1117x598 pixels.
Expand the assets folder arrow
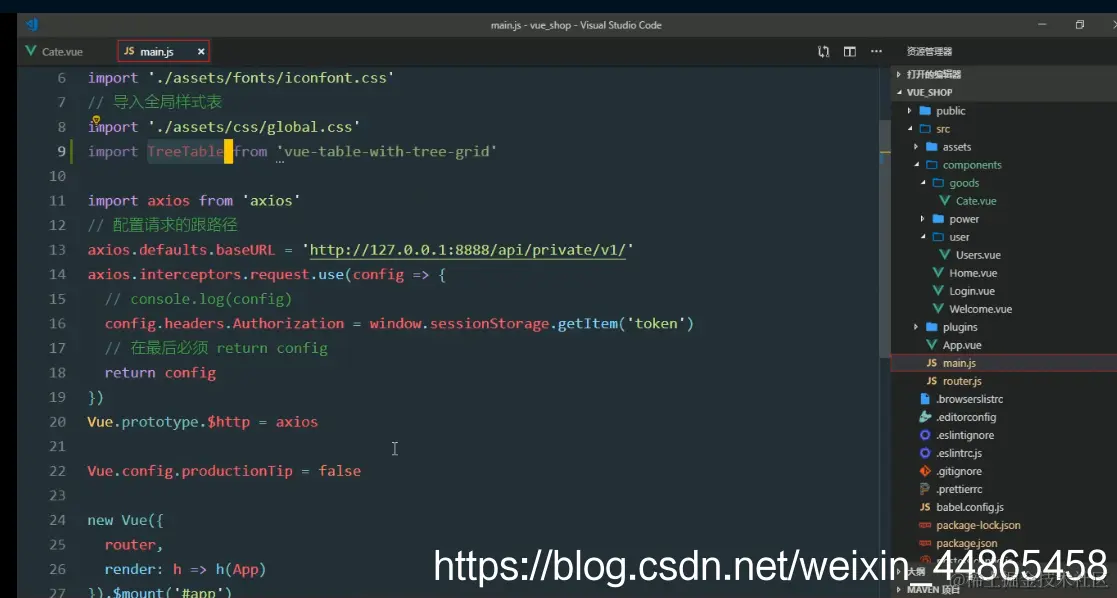[x=916, y=147]
